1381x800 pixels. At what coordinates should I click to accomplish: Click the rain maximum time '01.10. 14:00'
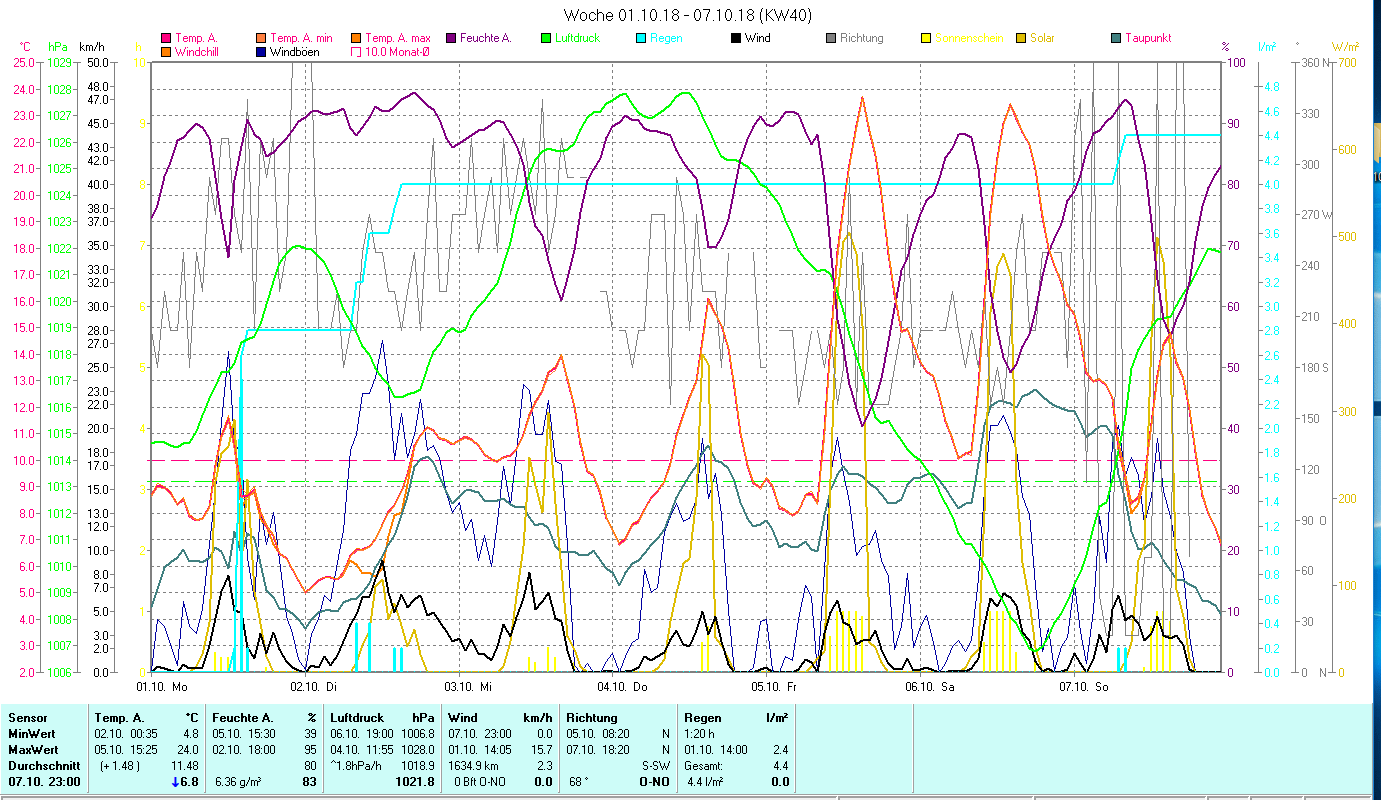717,750
